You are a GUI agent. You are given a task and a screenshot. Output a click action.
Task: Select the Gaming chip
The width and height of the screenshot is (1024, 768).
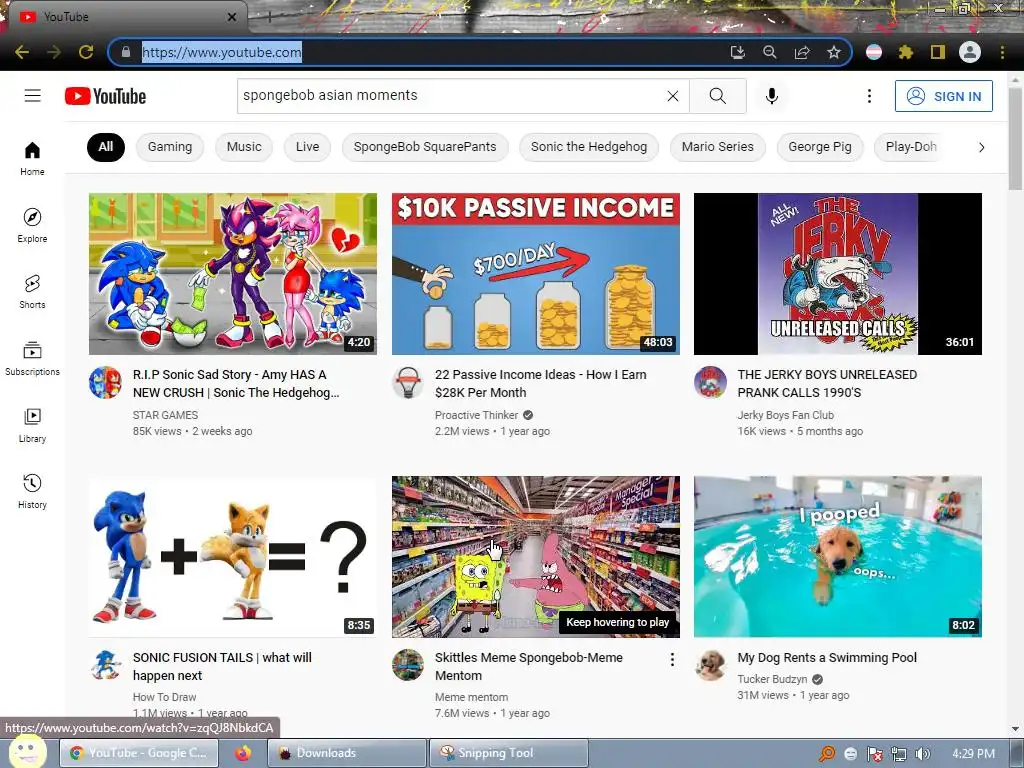(170, 147)
